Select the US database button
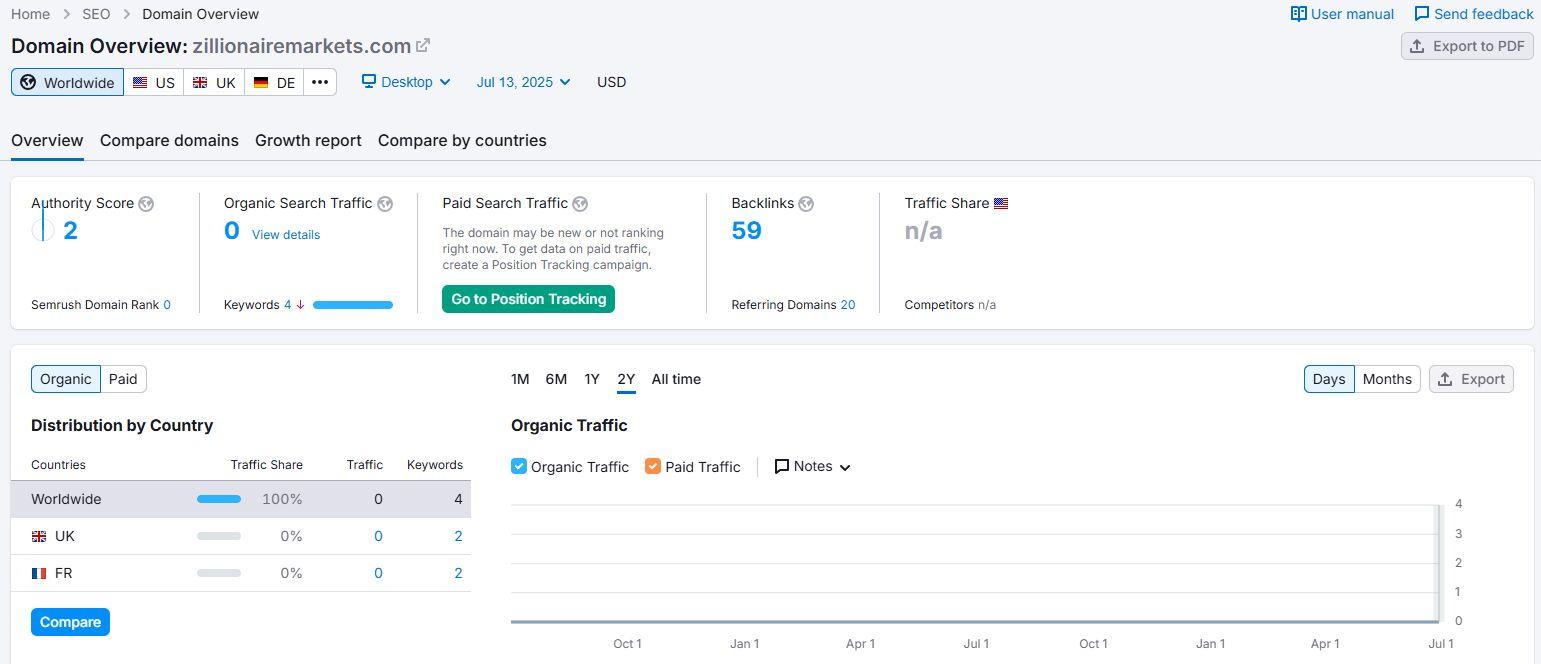 pos(154,82)
